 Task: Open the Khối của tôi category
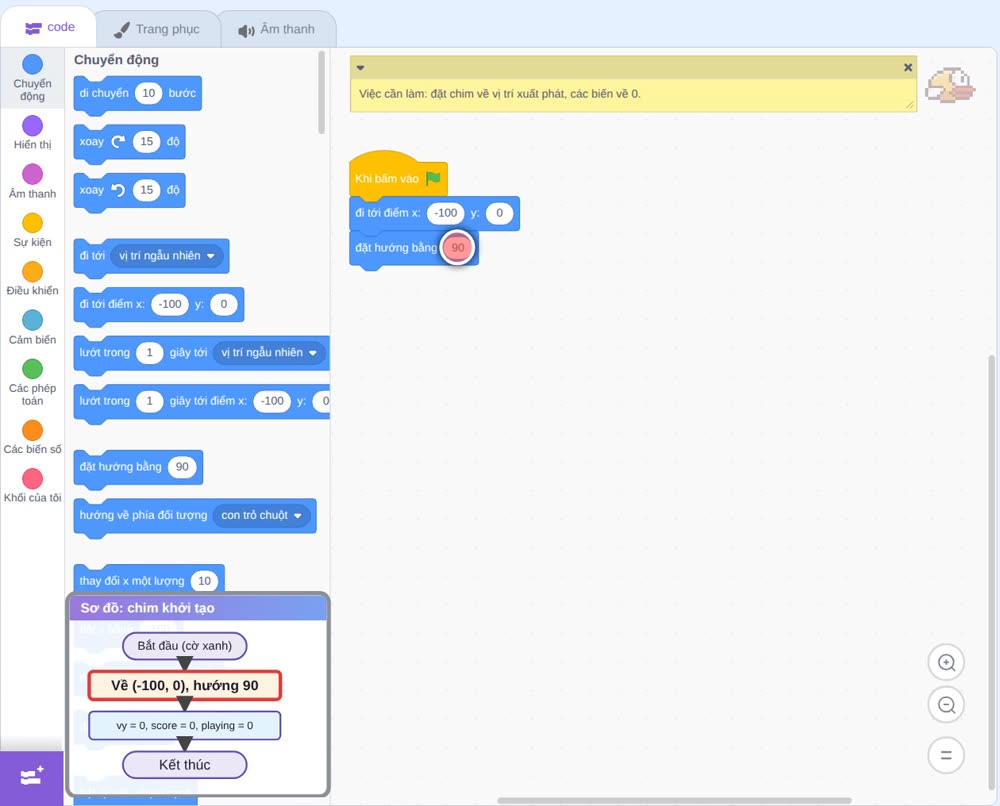click(33, 486)
